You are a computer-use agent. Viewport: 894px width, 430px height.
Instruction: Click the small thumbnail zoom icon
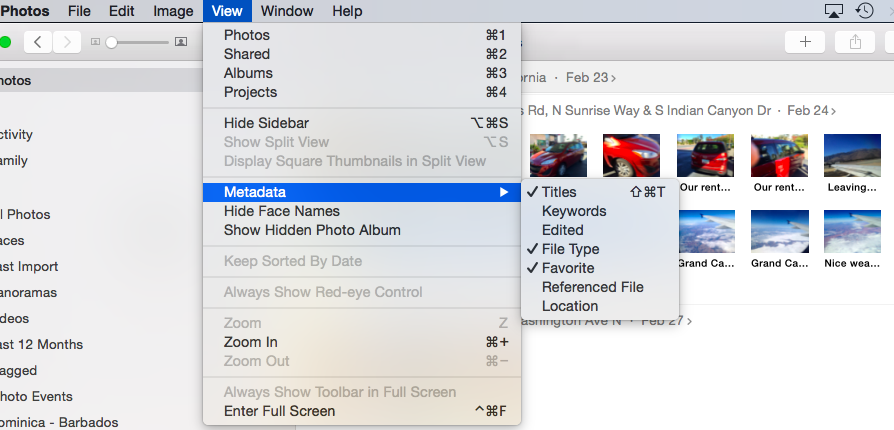95,42
